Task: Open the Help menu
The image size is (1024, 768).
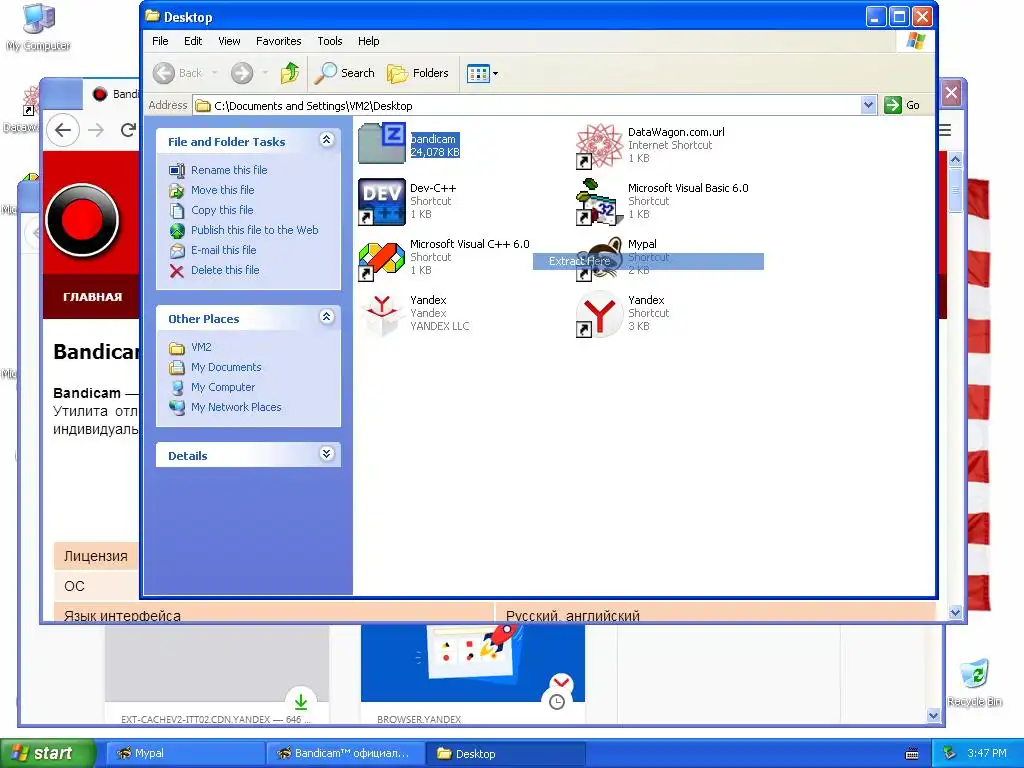Action: (368, 41)
